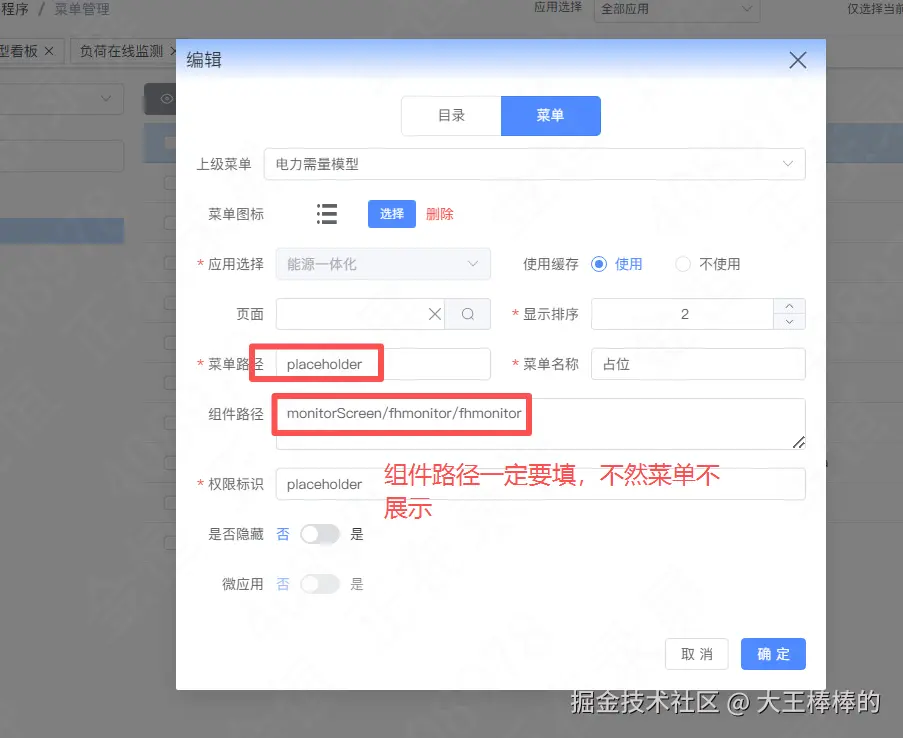The width and height of the screenshot is (903, 738).
Task: Click the 取消 cancel button
Action: tap(697, 654)
